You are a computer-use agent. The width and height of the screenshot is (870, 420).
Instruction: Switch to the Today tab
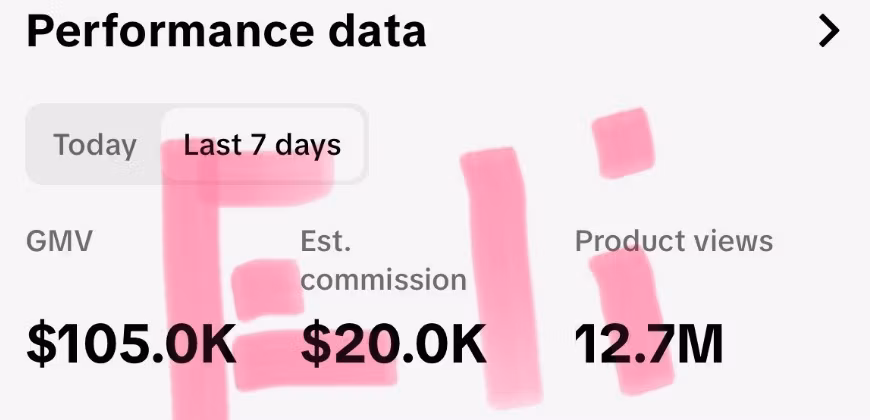coord(95,145)
